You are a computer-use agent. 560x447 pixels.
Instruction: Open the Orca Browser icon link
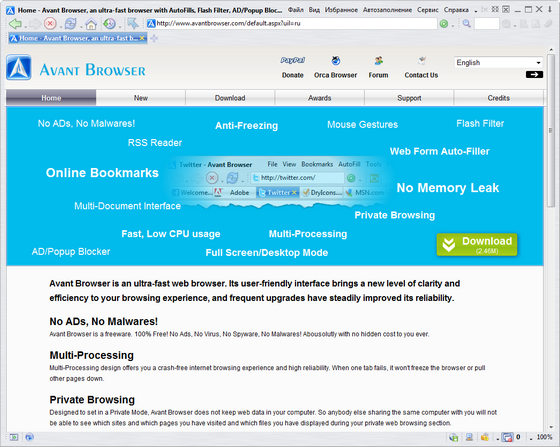click(336, 61)
